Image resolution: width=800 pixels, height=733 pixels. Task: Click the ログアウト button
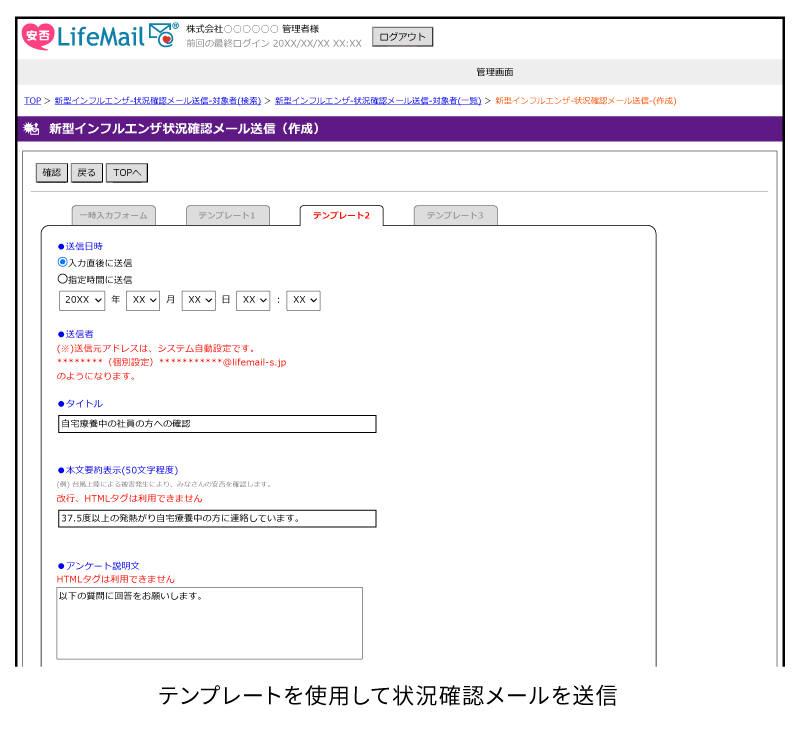(x=401, y=36)
